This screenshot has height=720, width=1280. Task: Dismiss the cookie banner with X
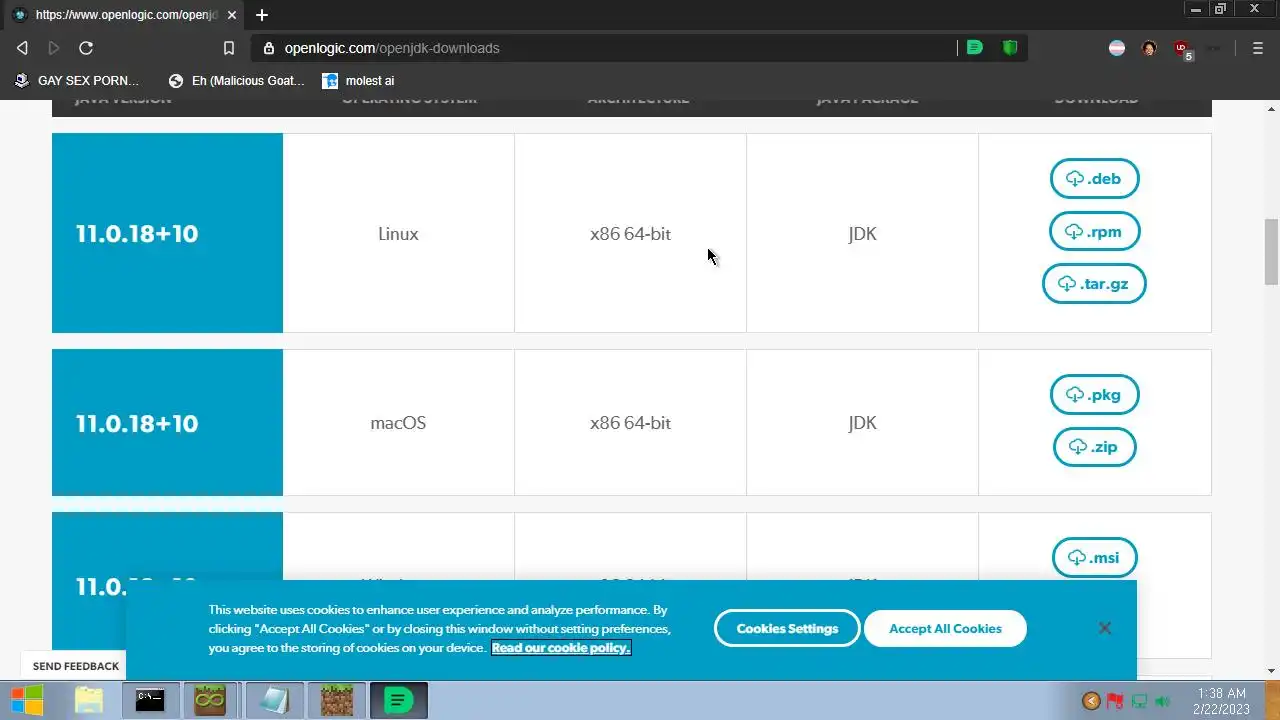point(1104,628)
